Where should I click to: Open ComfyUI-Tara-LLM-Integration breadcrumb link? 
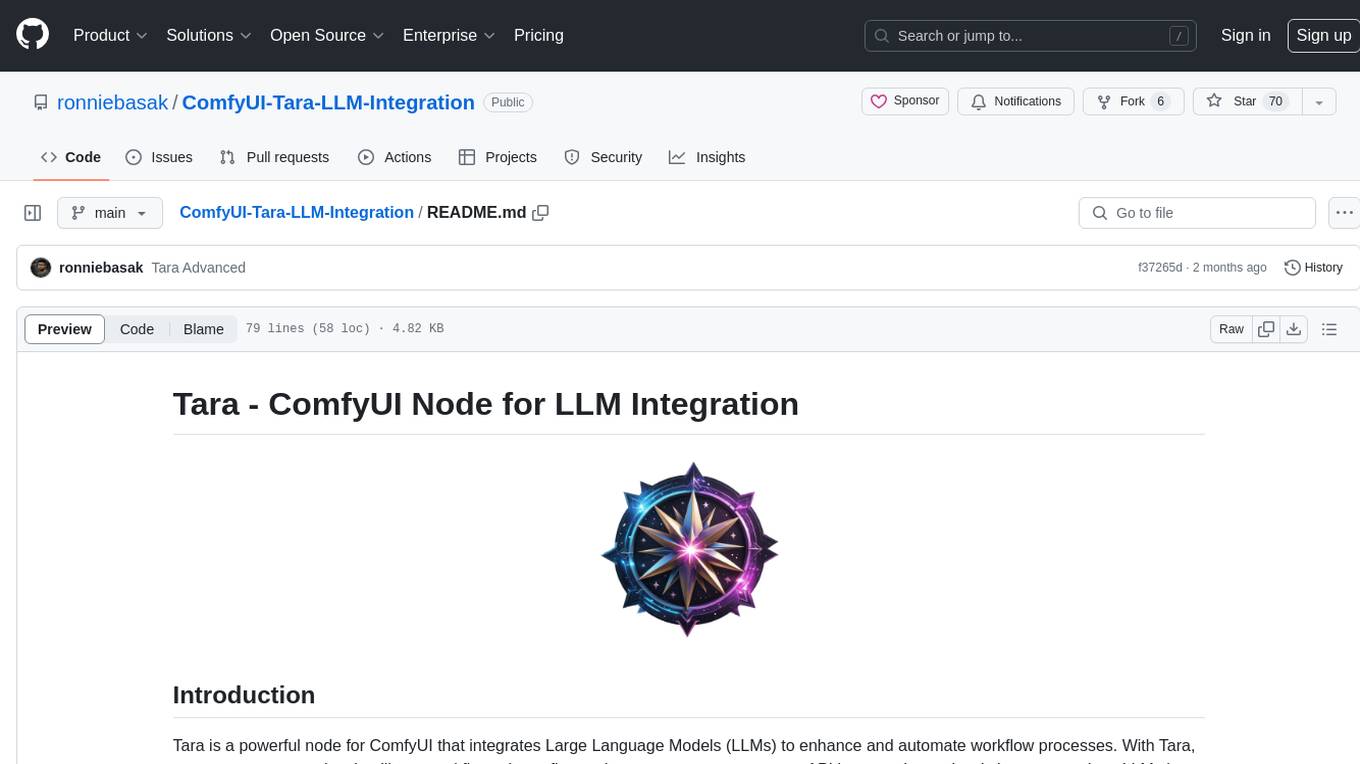click(x=296, y=212)
